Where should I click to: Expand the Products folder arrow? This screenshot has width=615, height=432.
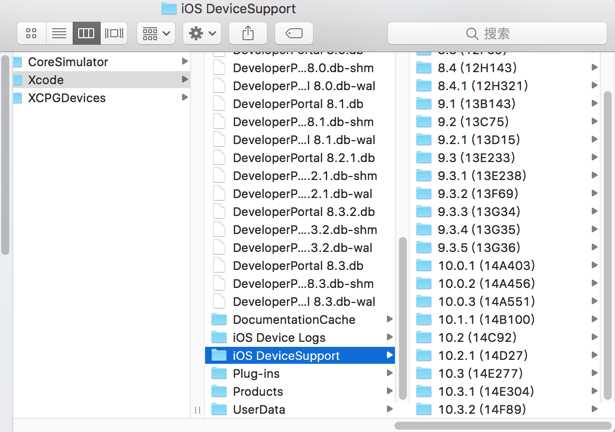point(389,391)
